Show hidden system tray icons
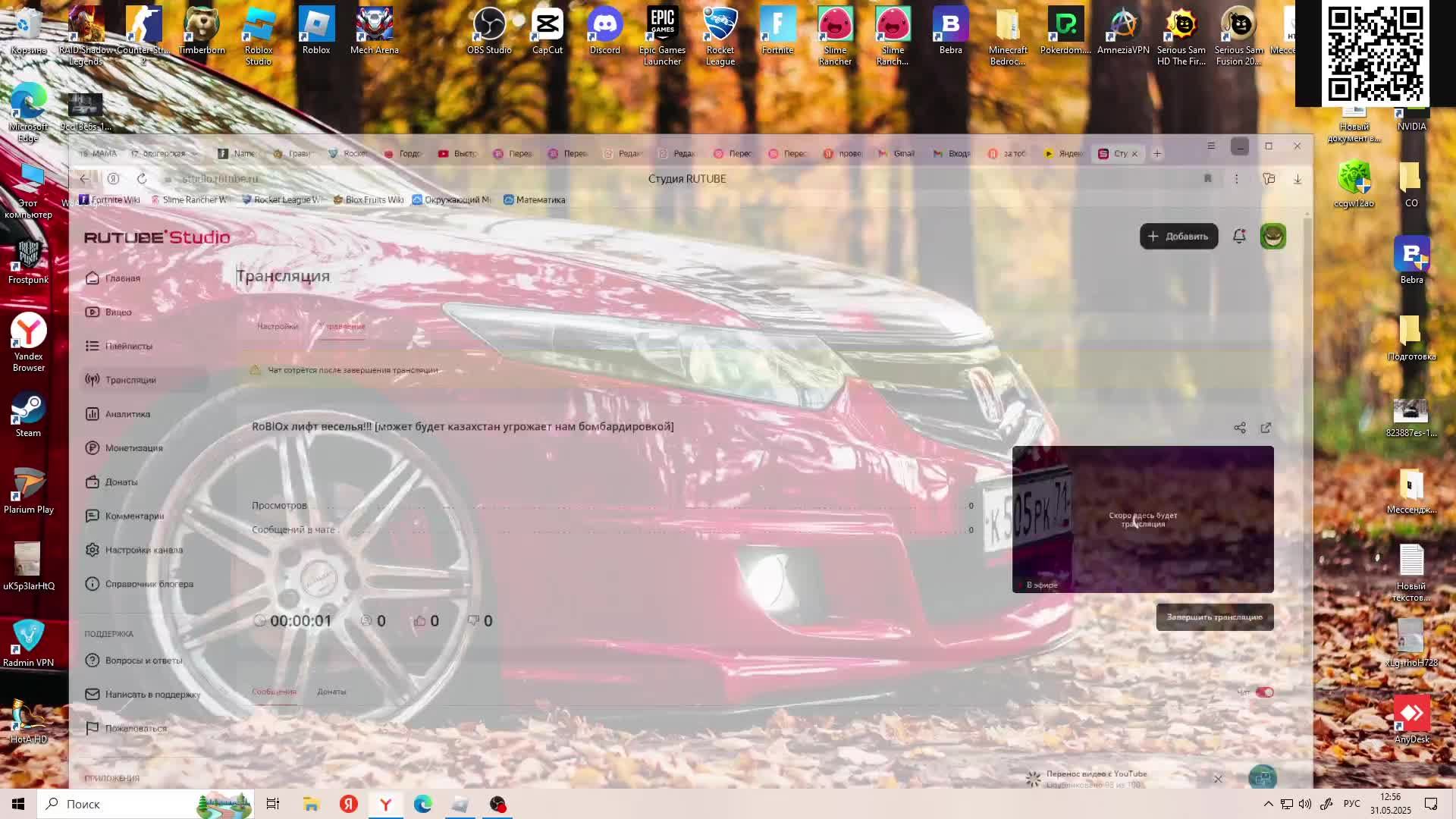Screen dimensions: 1456x819 [x=1268, y=804]
